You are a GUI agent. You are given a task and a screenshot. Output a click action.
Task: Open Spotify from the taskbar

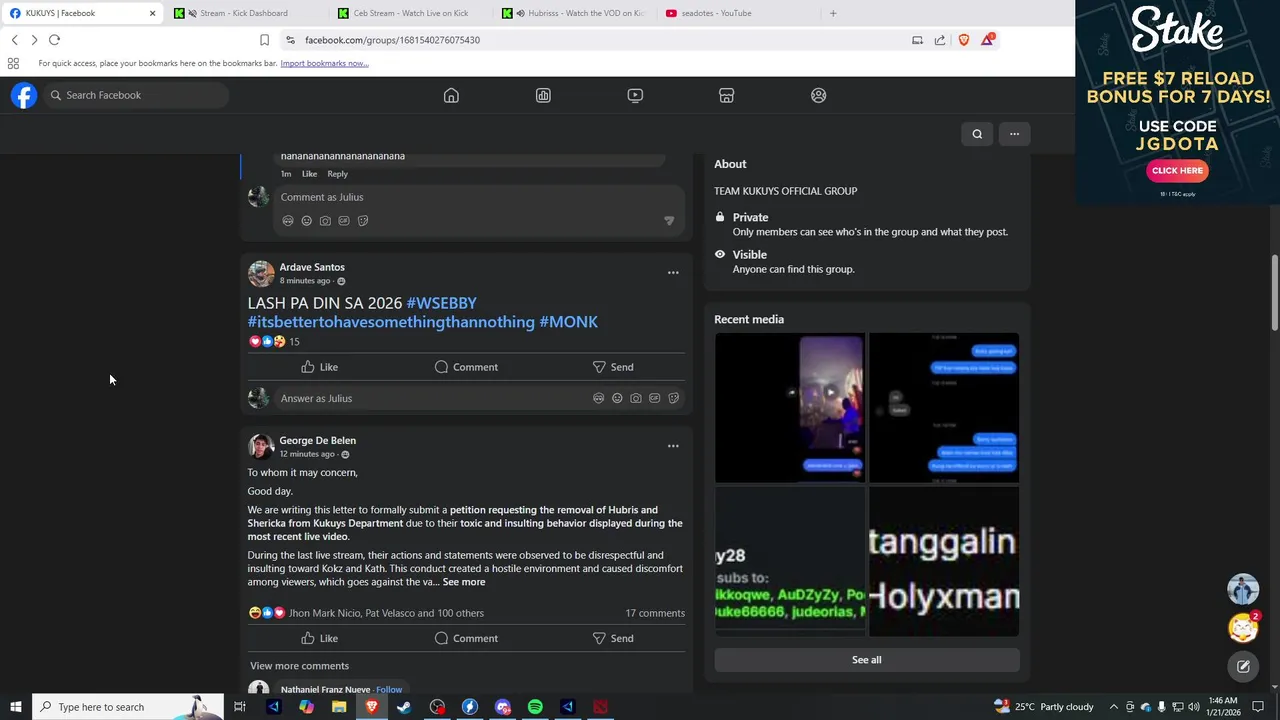pyautogui.click(x=535, y=707)
